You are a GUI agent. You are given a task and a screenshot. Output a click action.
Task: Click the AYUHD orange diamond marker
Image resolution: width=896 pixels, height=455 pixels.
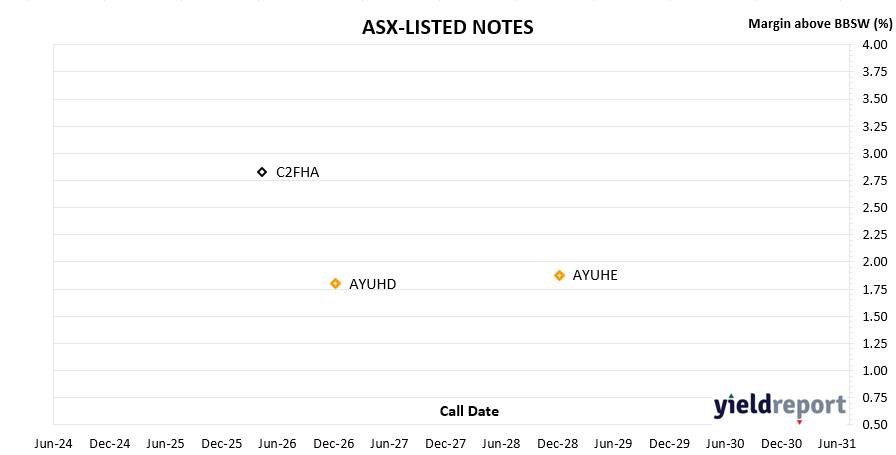335,284
